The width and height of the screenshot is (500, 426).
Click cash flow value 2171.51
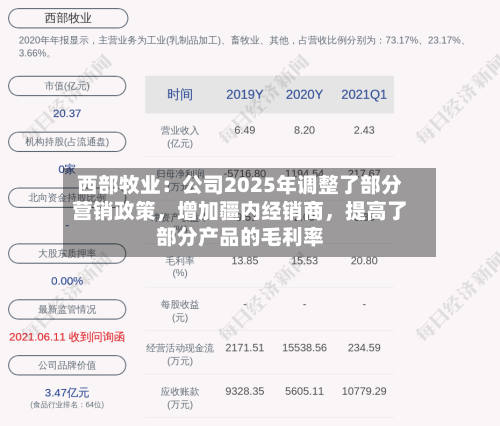point(245,348)
